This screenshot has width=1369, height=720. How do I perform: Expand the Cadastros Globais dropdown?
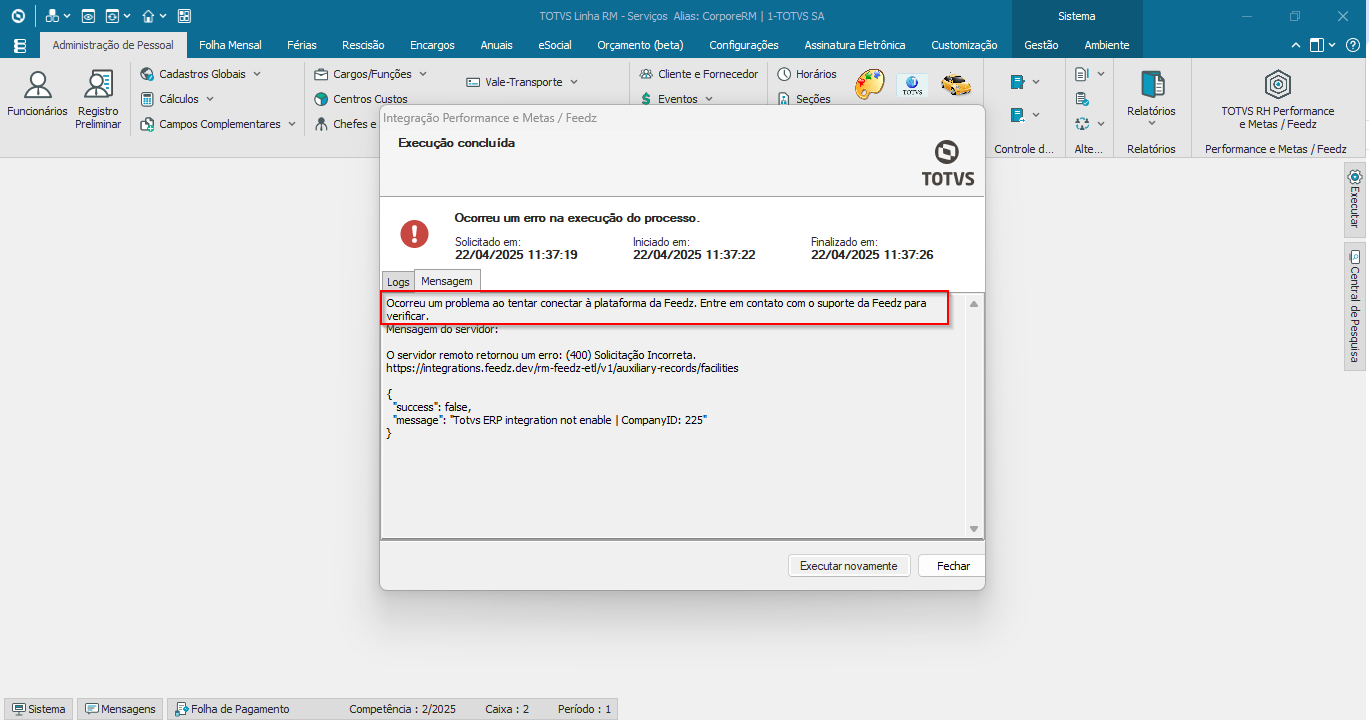(256, 74)
